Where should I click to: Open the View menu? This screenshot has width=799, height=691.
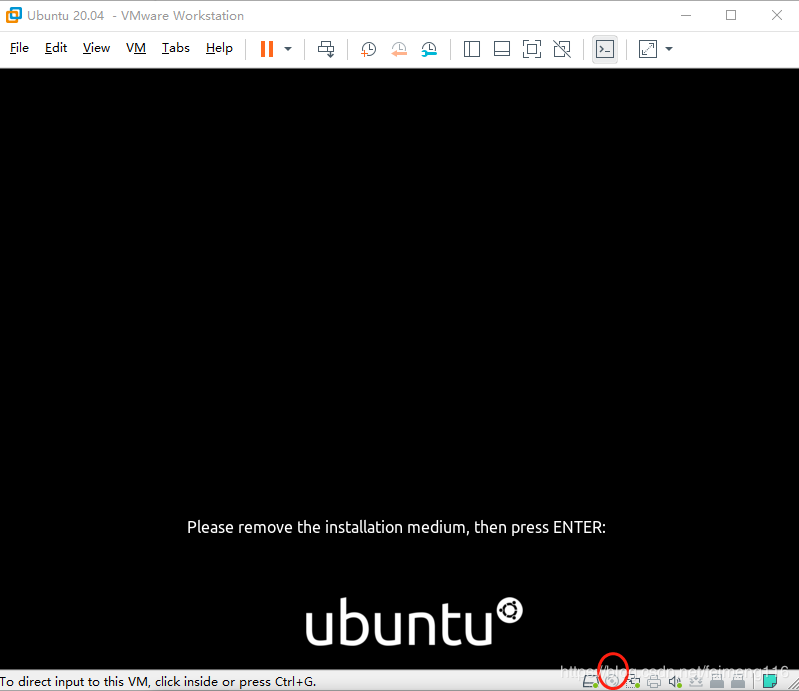coord(96,48)
